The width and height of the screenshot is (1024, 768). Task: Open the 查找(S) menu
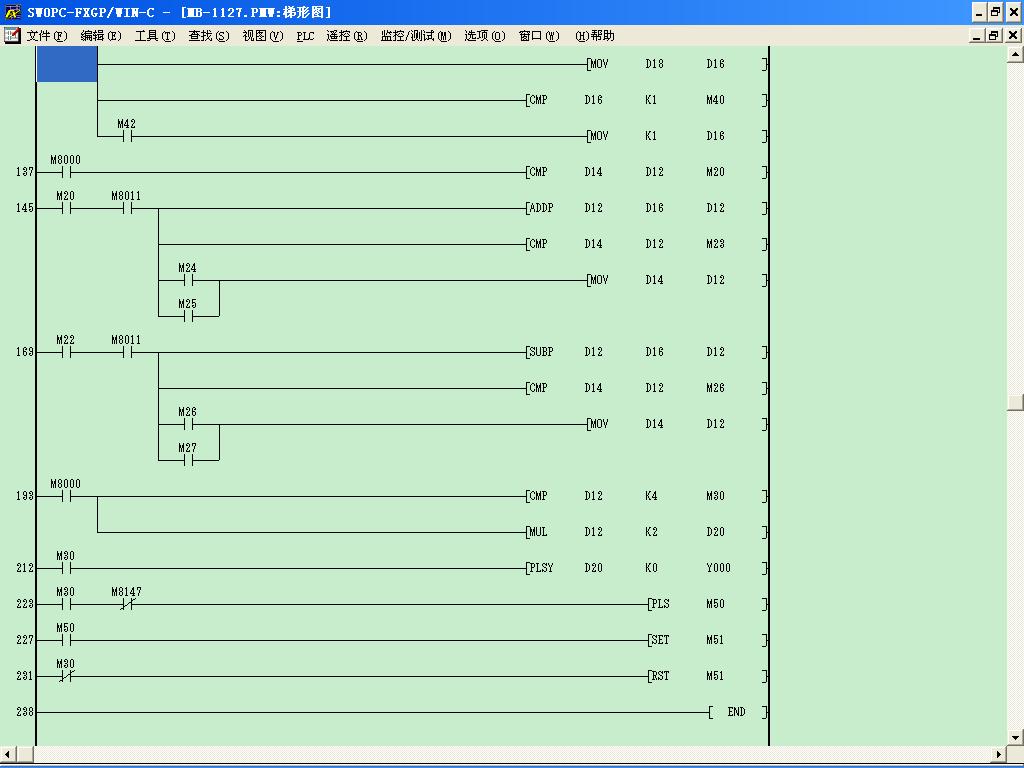(208, 36)
